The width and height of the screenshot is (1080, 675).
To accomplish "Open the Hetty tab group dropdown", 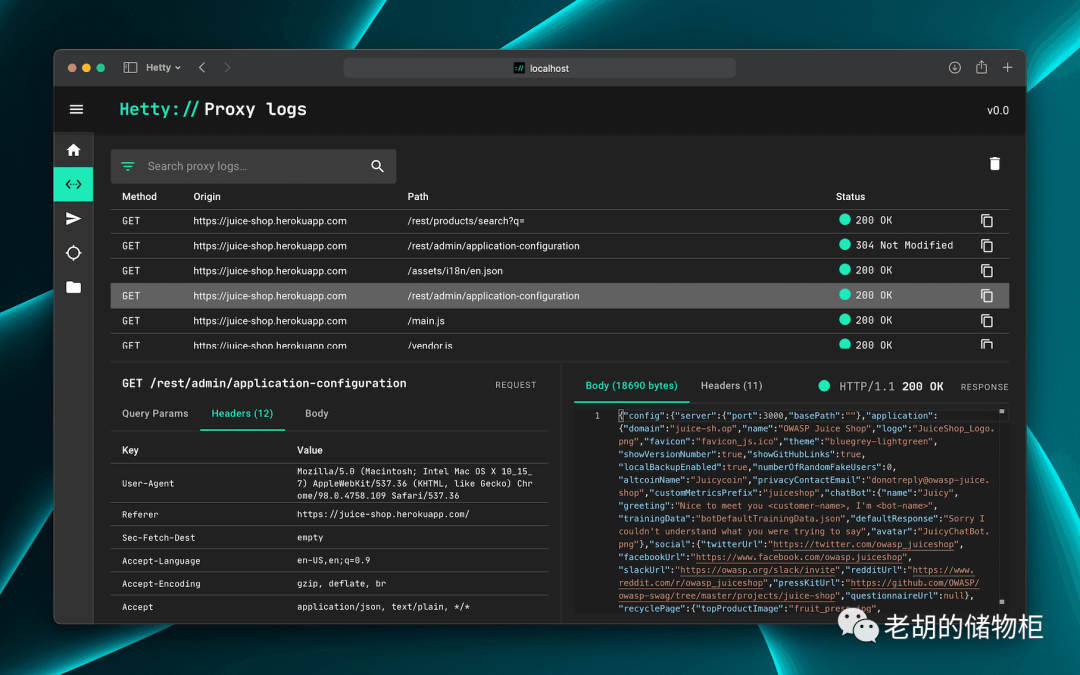I will pyautogui.click(x=163, y=68).
